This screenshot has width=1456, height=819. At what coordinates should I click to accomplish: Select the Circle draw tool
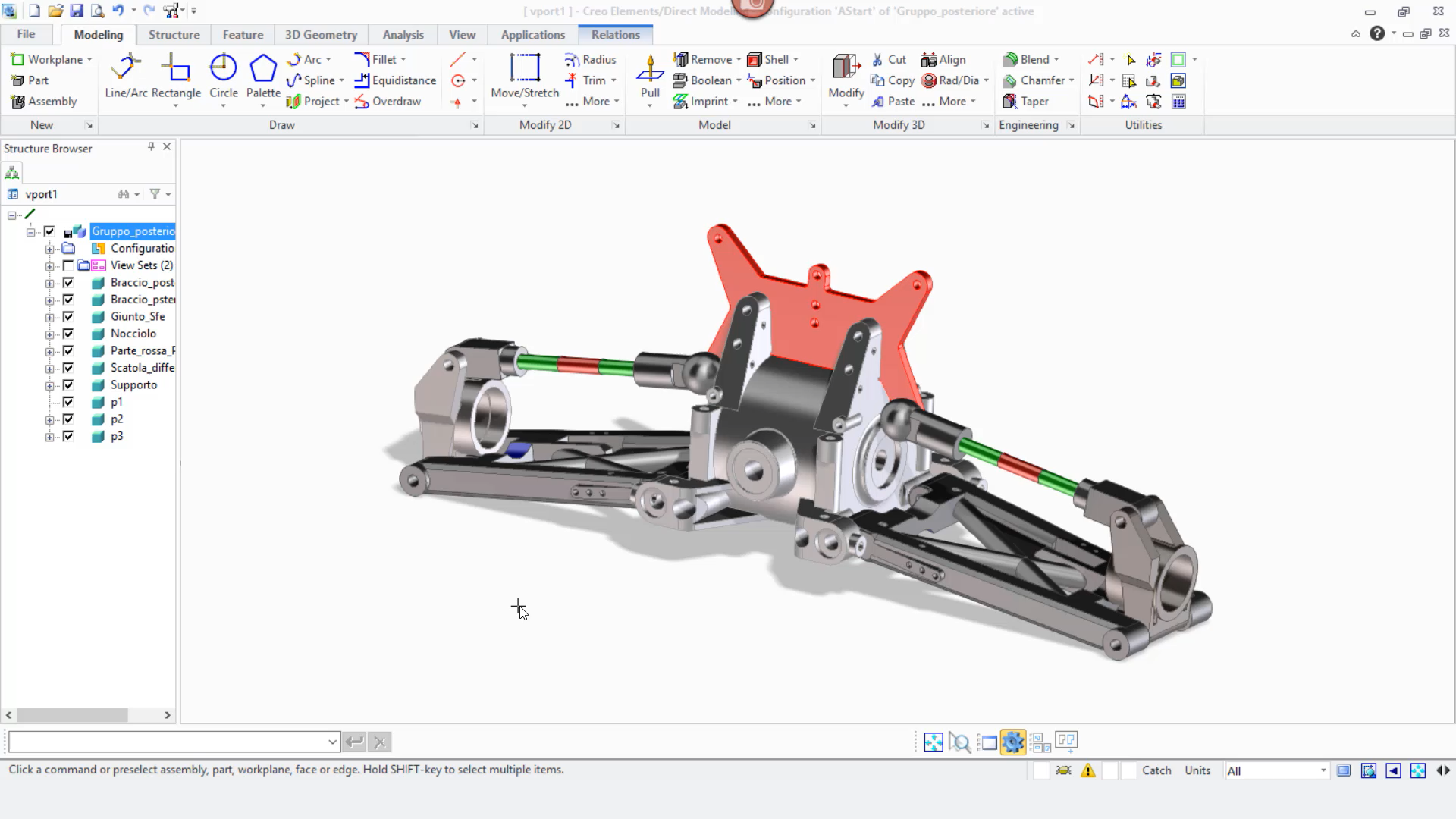pyautogui.click(x=223, y=76)
